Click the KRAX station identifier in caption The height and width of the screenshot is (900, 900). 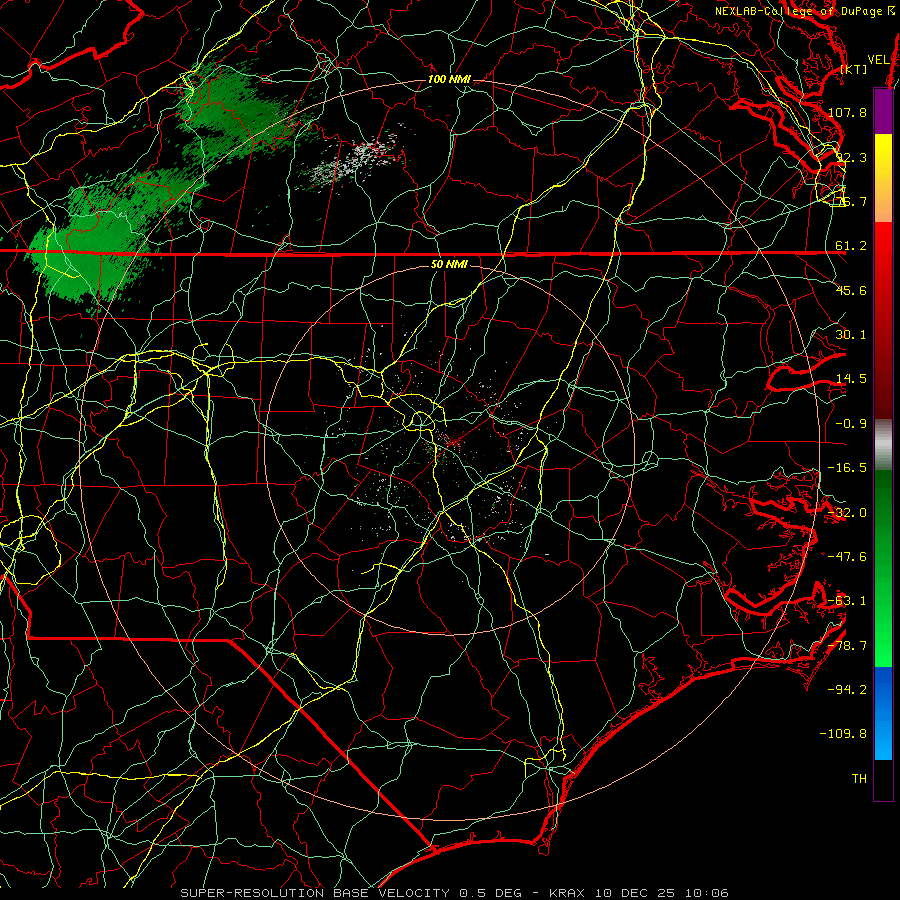566,893
